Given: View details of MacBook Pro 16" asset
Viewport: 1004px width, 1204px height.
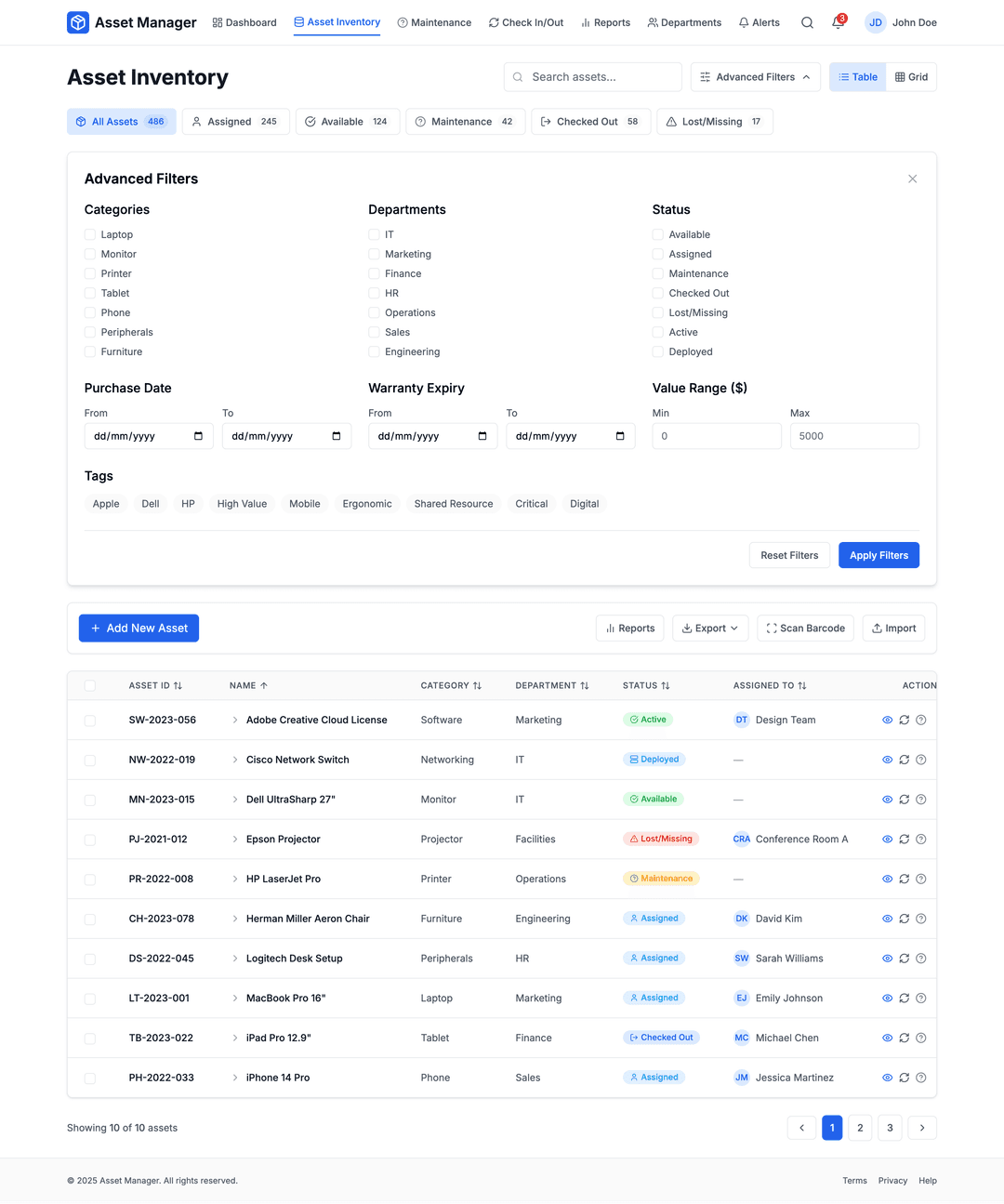Looking at the screenshot, I should (887, 998).
